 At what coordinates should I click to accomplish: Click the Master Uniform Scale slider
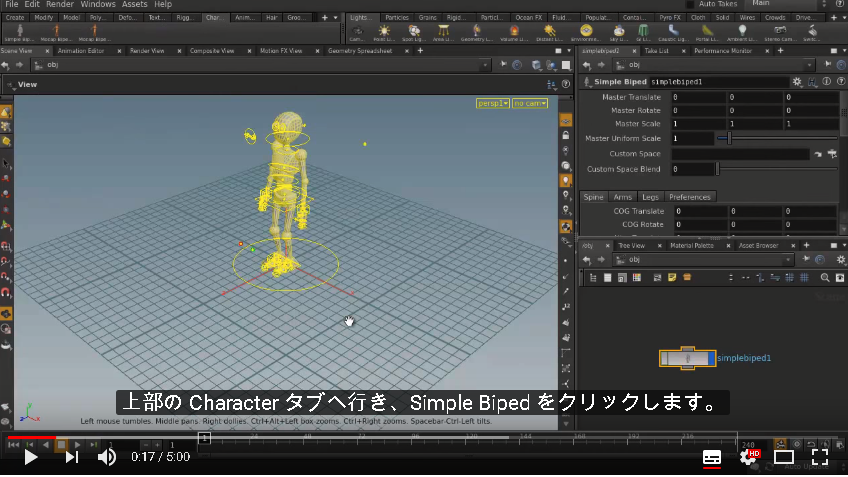point(778,138)
